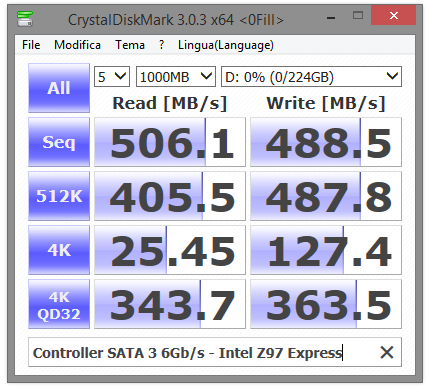Screen dimensions: 428x387
Task: Click the CrystalDiskMark app icon in title bar
Action: point(25,19)
